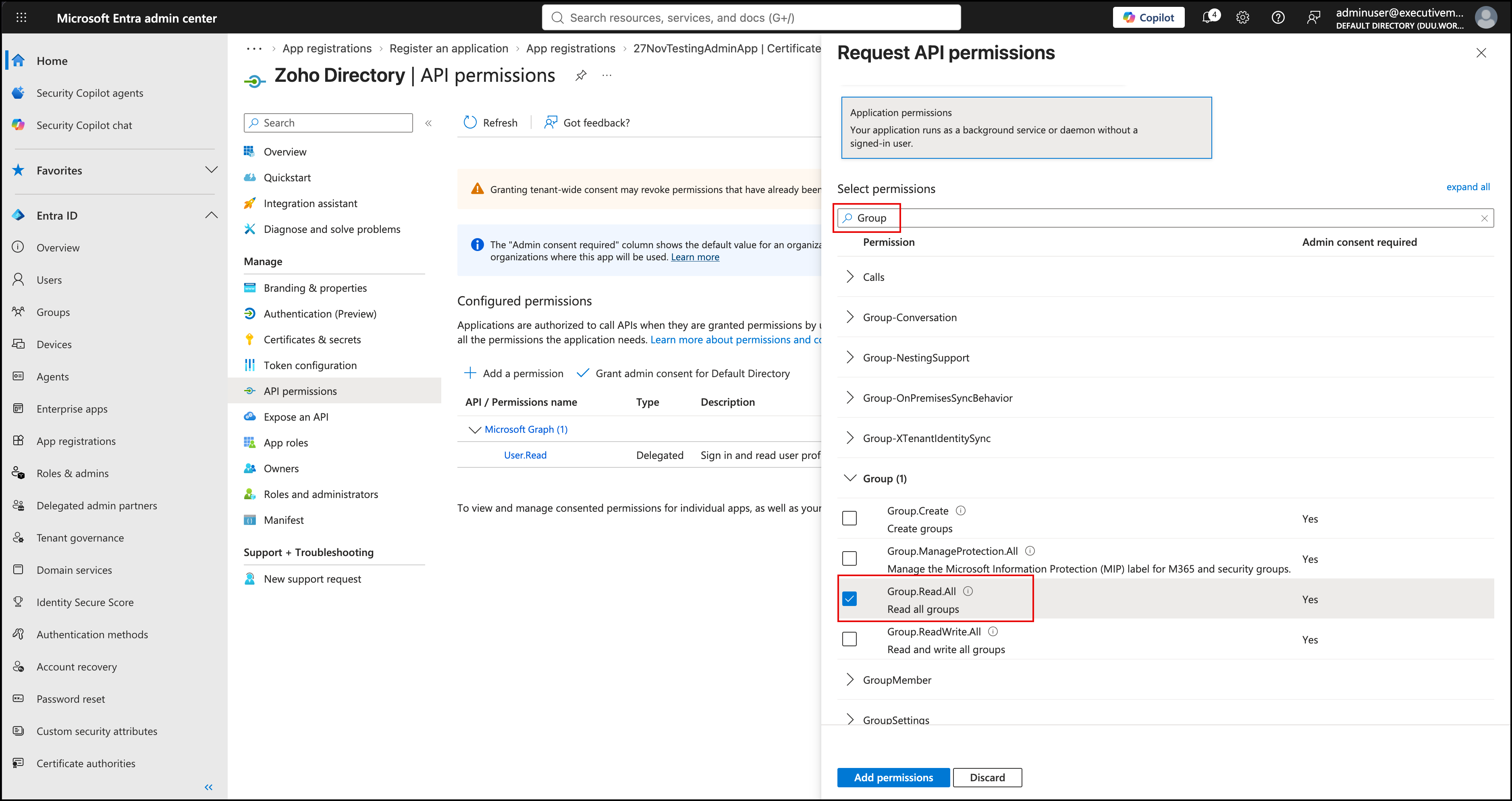Click the Add permissions button
This screenshot has width=1512, height=801.
tap(893, 778)
